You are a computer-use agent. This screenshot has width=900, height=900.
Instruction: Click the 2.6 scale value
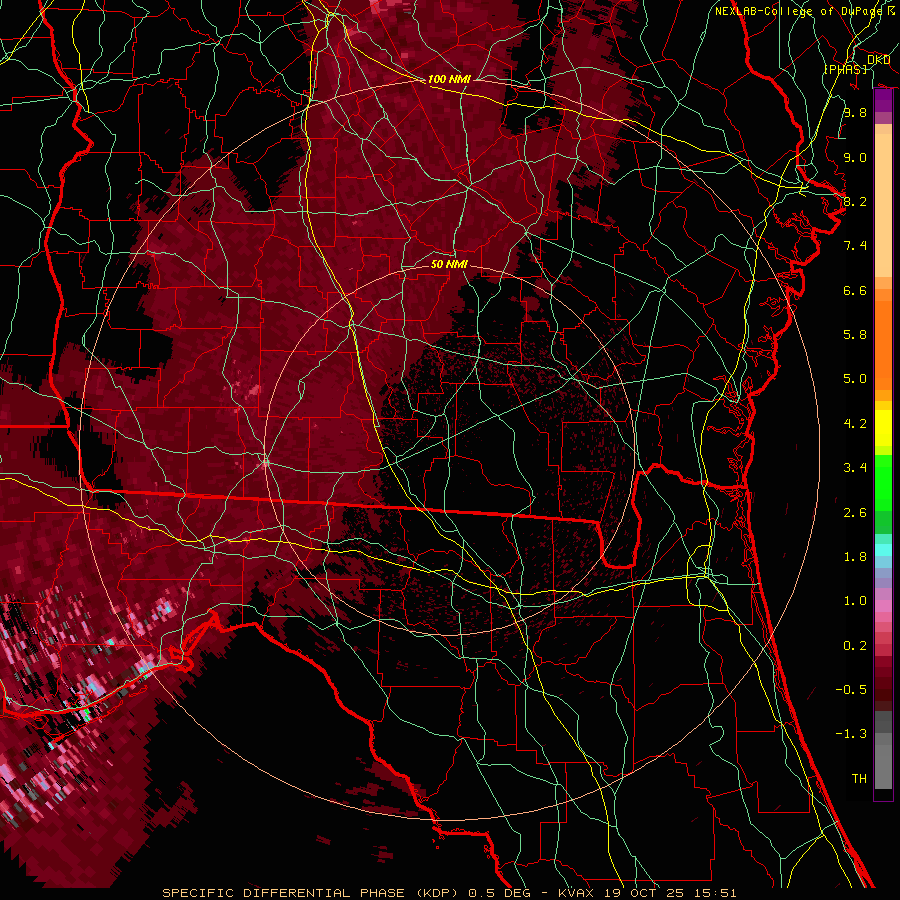click(855, 513)
